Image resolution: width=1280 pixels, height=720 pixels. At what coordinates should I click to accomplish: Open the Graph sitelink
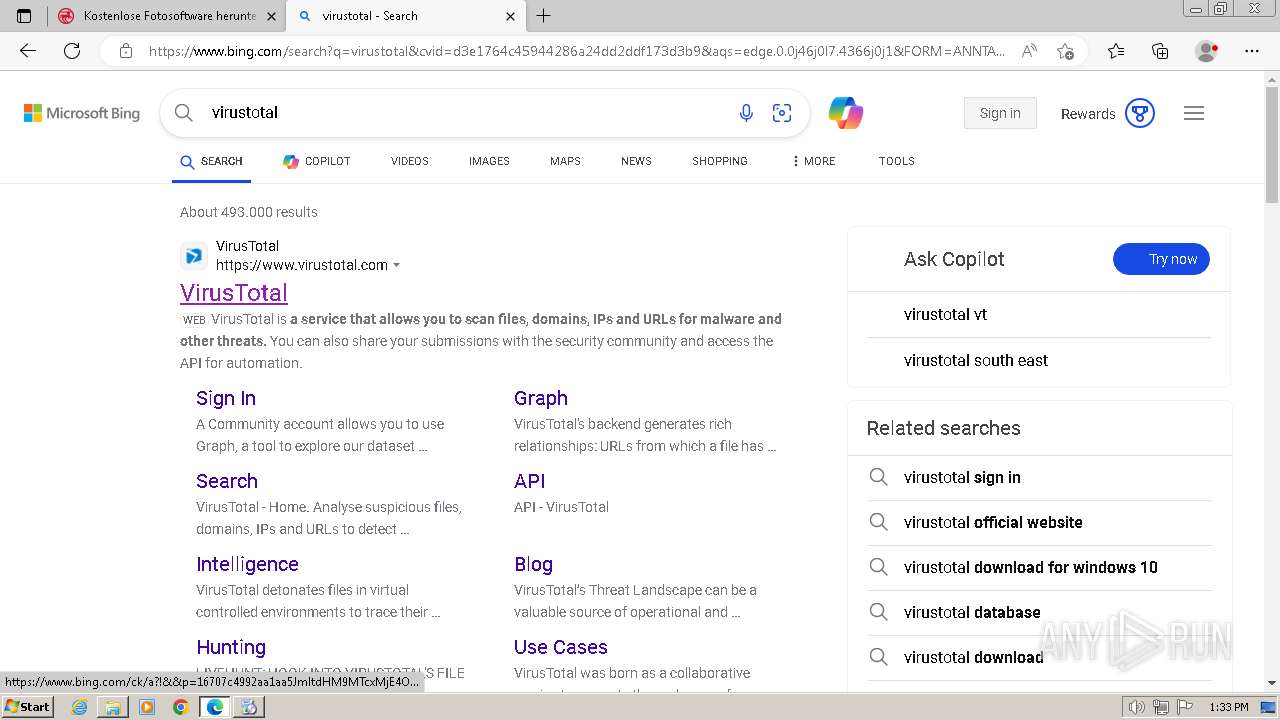point(541,398)
